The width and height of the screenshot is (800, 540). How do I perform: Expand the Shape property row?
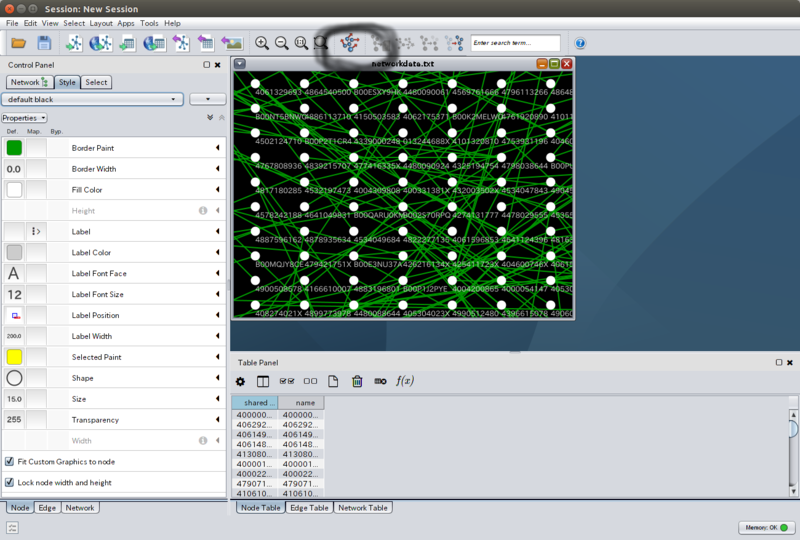[218, 378]
